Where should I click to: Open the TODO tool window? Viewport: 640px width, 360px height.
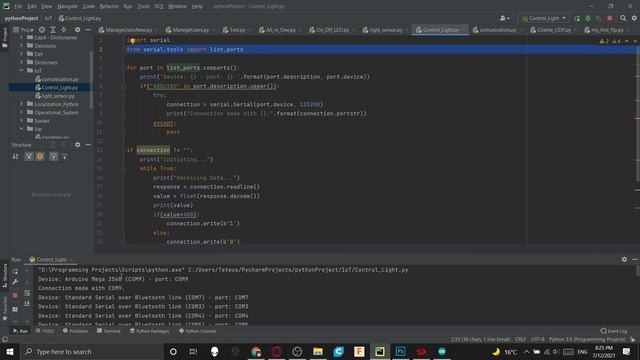44,331
